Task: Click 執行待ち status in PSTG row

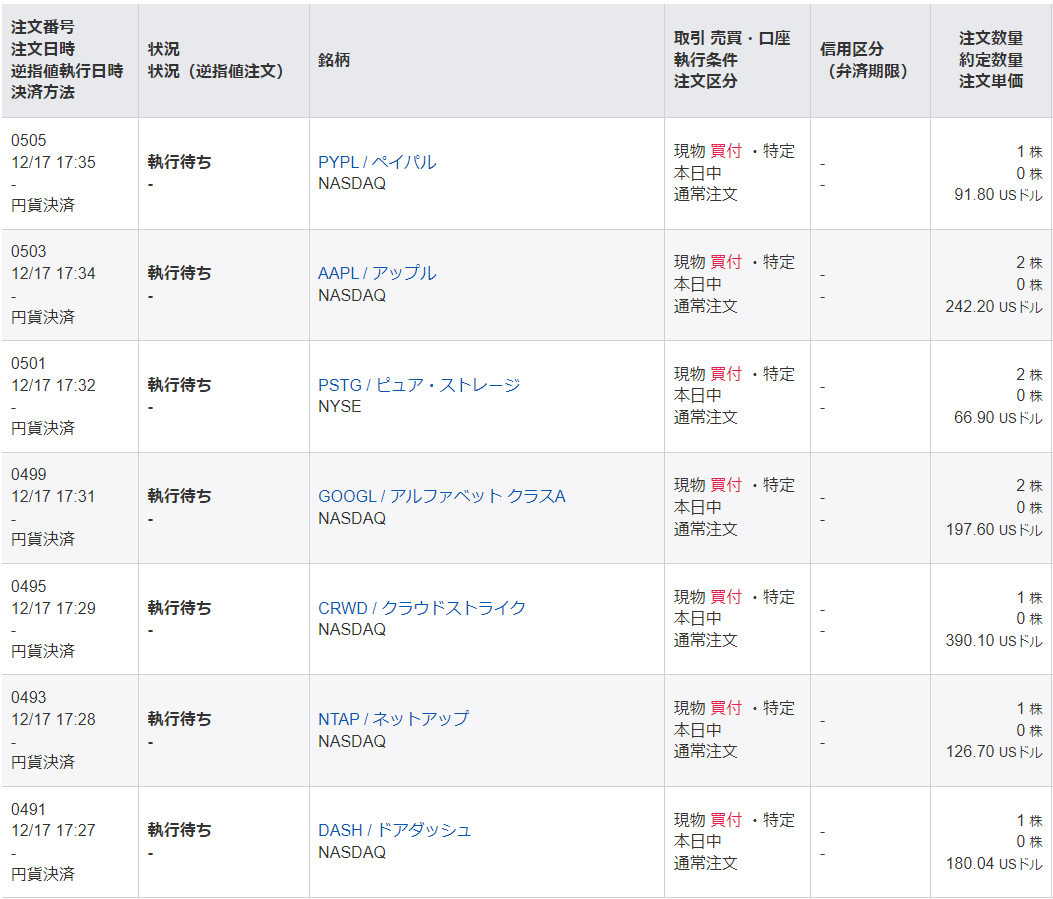Action: click(x=179, y=385)
